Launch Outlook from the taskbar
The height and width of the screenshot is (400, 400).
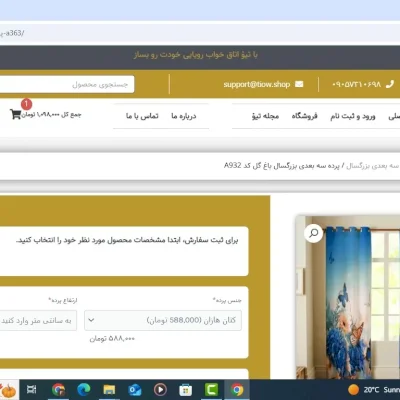coord(135,389)
